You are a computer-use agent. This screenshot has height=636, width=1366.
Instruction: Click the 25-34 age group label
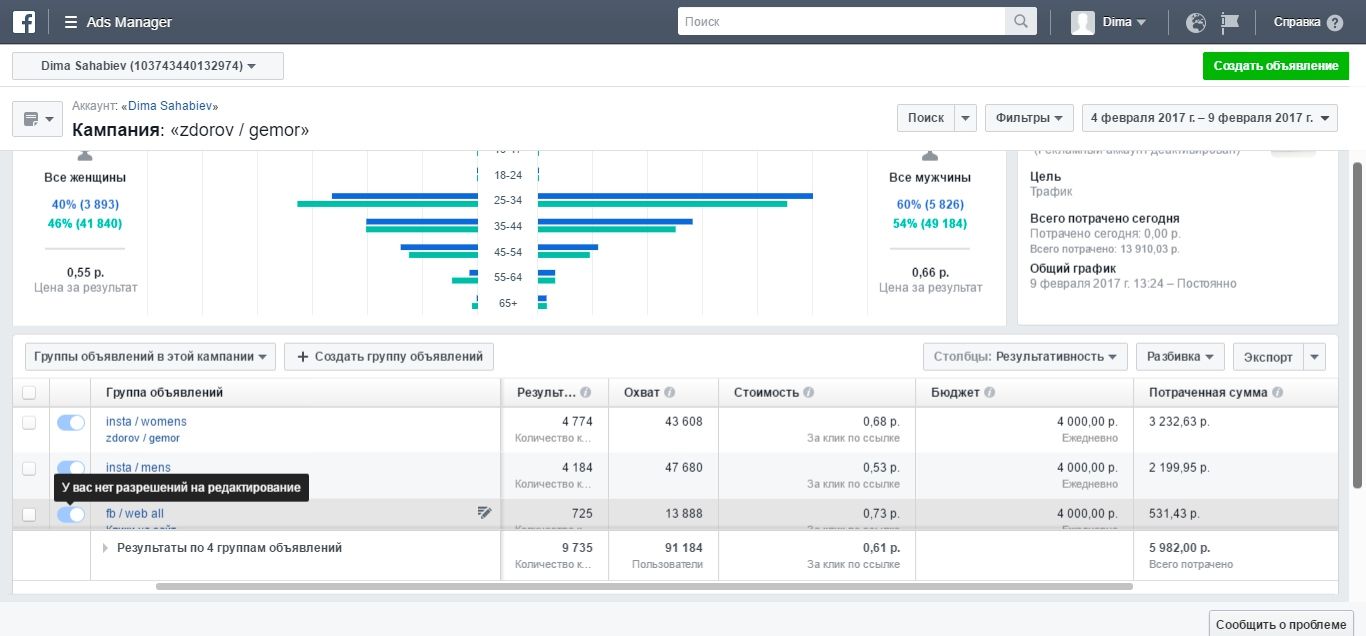(x=508, y=201)
